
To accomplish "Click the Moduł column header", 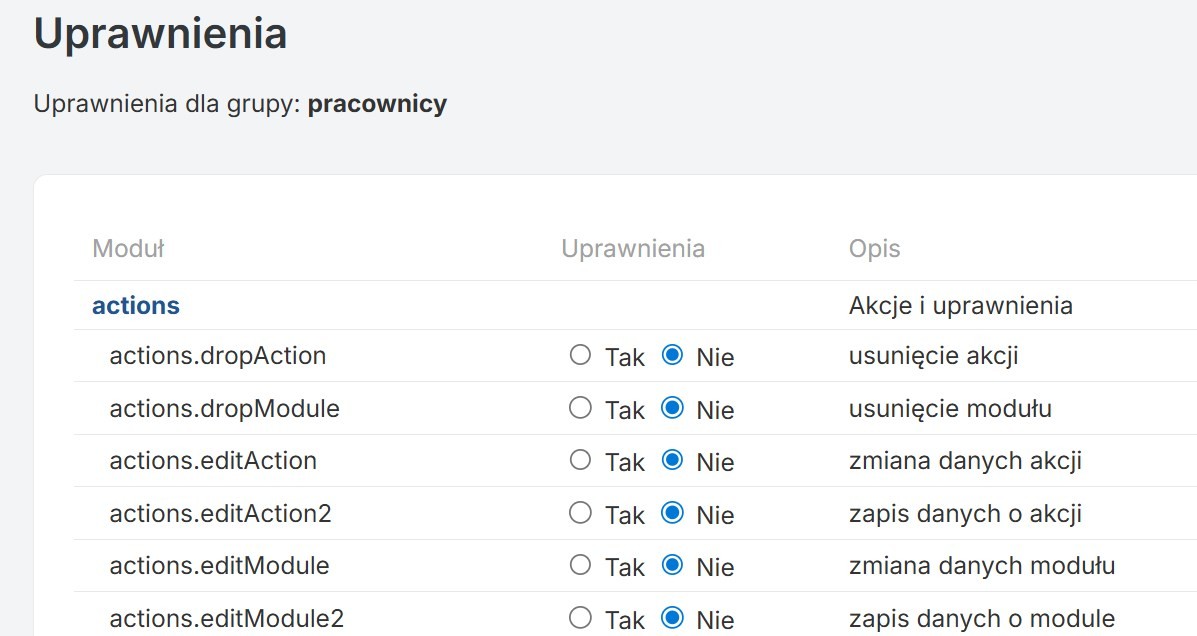I will pyautogui.click(x=128, y=249).
